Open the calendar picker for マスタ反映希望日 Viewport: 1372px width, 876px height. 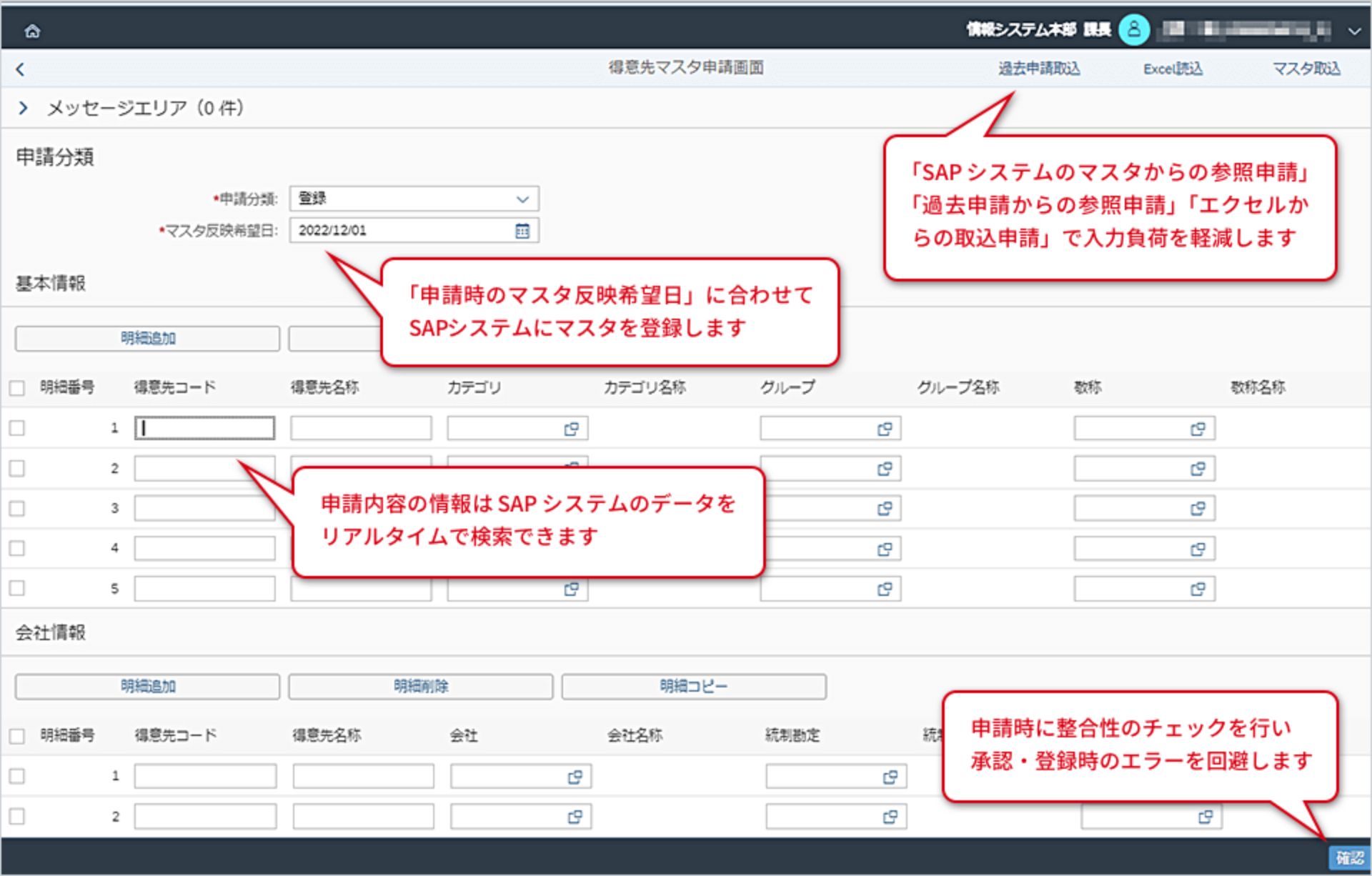point(524,230)
